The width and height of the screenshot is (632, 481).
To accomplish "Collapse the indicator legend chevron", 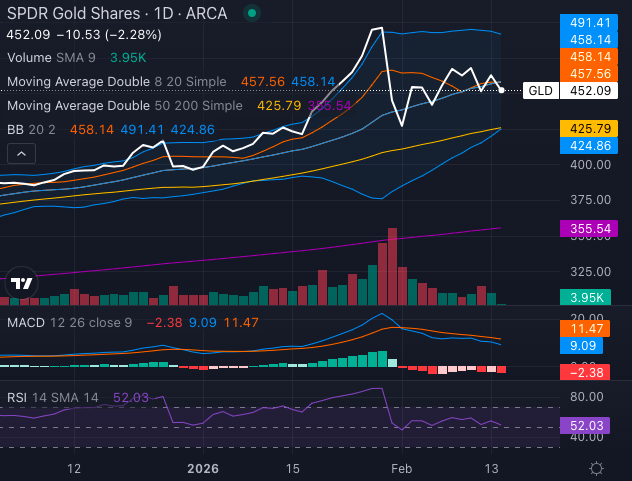I will click(x=22, y=153).
